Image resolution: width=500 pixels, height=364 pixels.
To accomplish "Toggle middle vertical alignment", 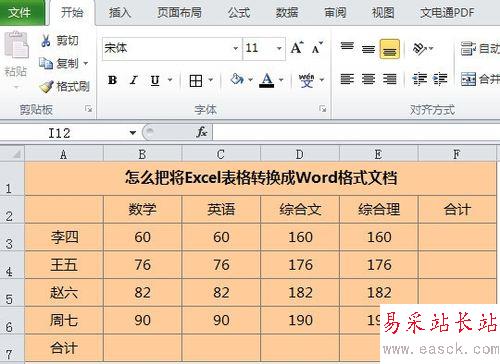I will pyautogui.click(x=368, y=49).
